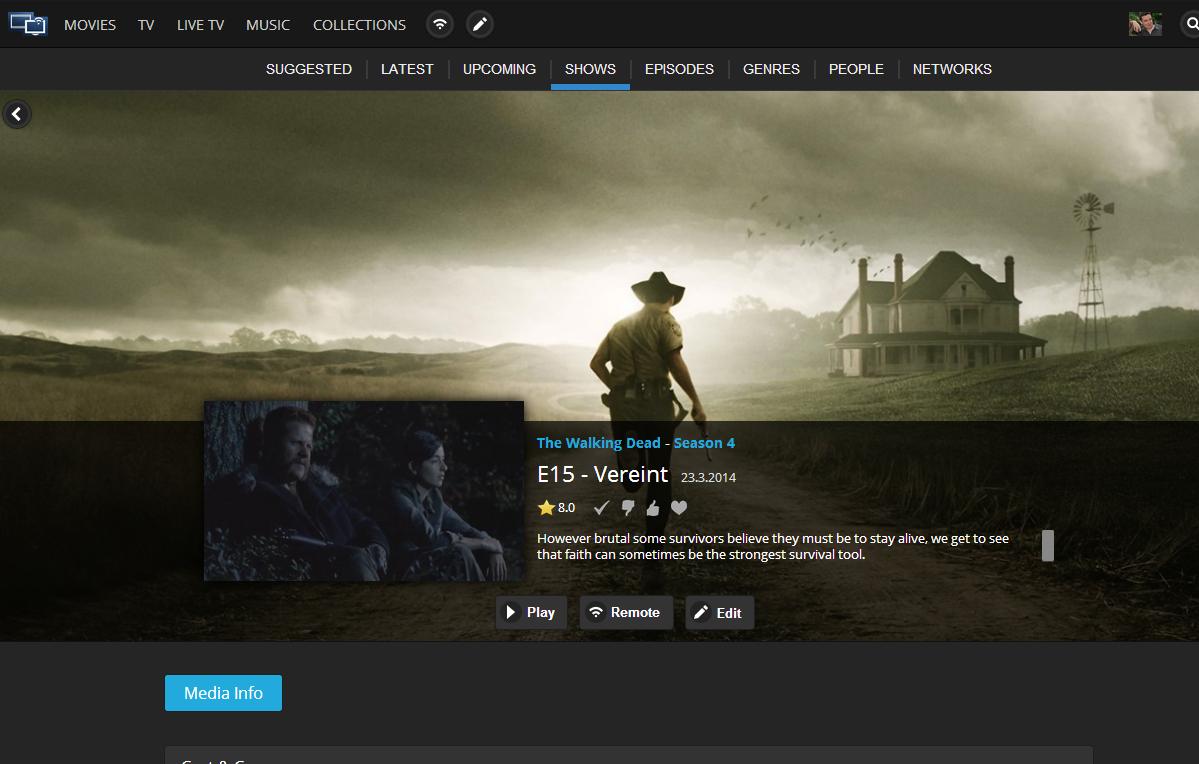Viewport: 1199px width, 764px height.
Task: Click the air date 23.3.2014
Action: [709, 477]
